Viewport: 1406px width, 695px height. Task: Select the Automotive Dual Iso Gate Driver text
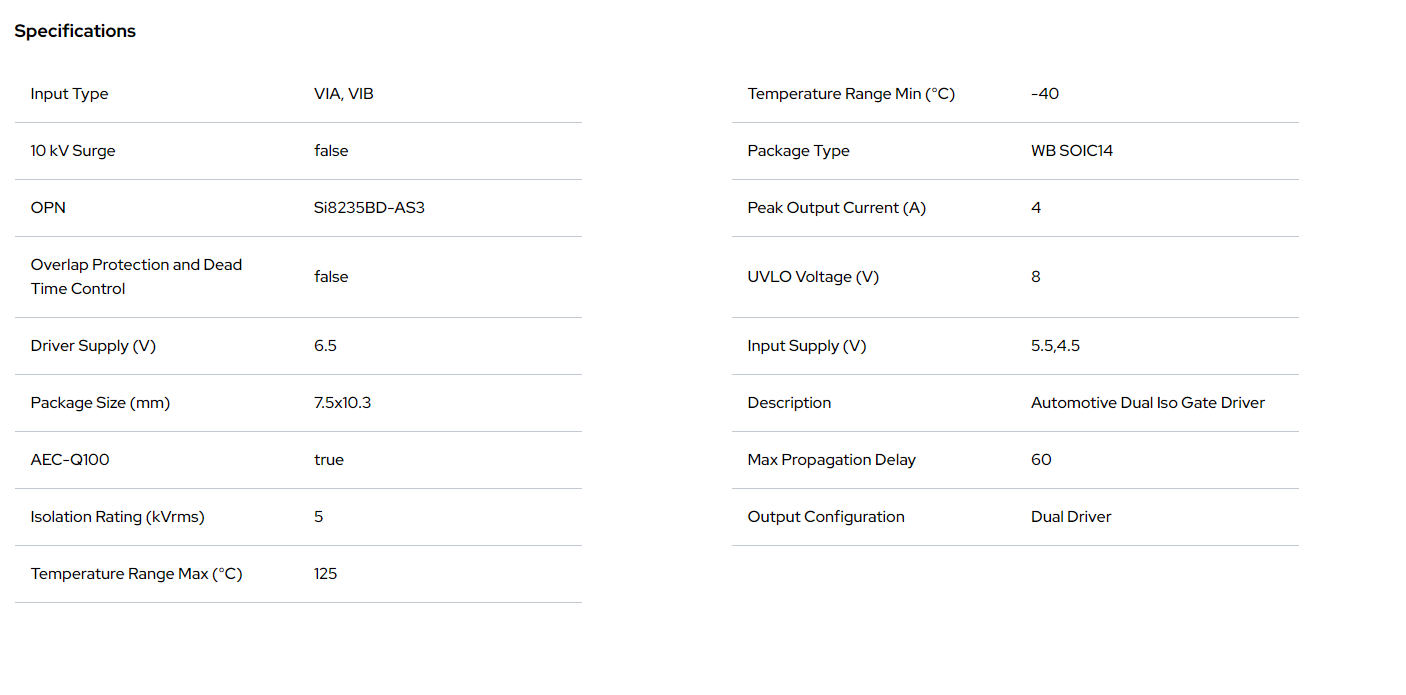pyautogui.click(x=1147, y=403)
